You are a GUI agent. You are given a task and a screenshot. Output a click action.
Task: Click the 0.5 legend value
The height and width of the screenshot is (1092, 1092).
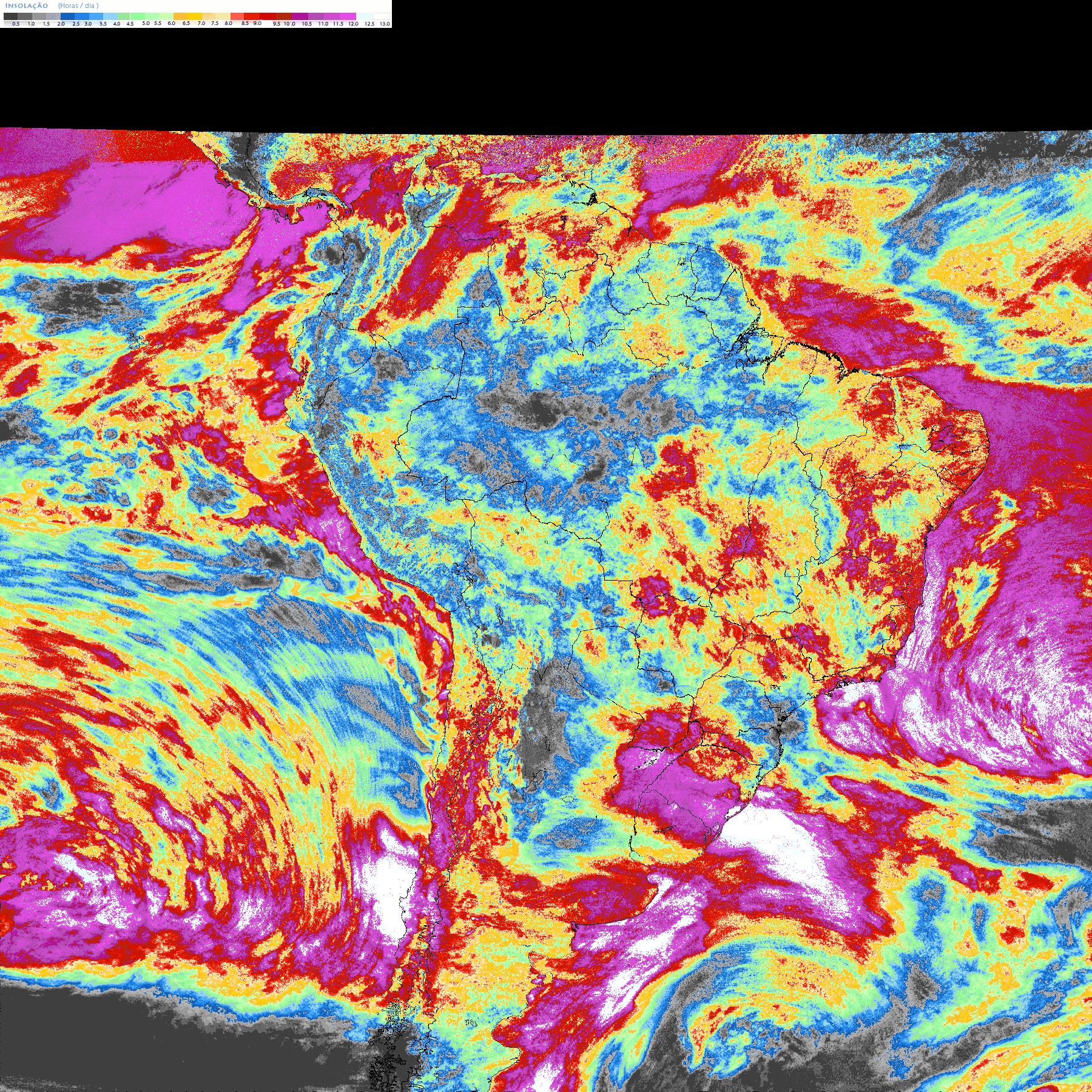click(16, 24)
